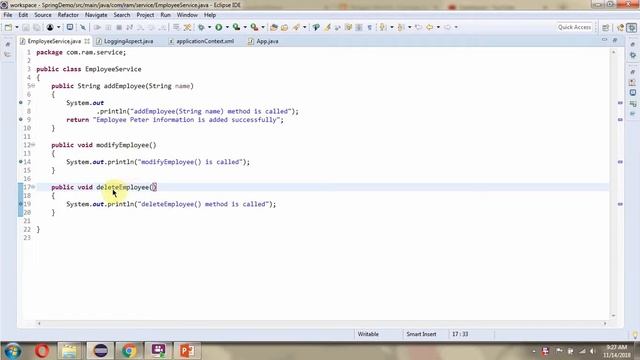Open Chrome from the taskbar

(129, 350)
